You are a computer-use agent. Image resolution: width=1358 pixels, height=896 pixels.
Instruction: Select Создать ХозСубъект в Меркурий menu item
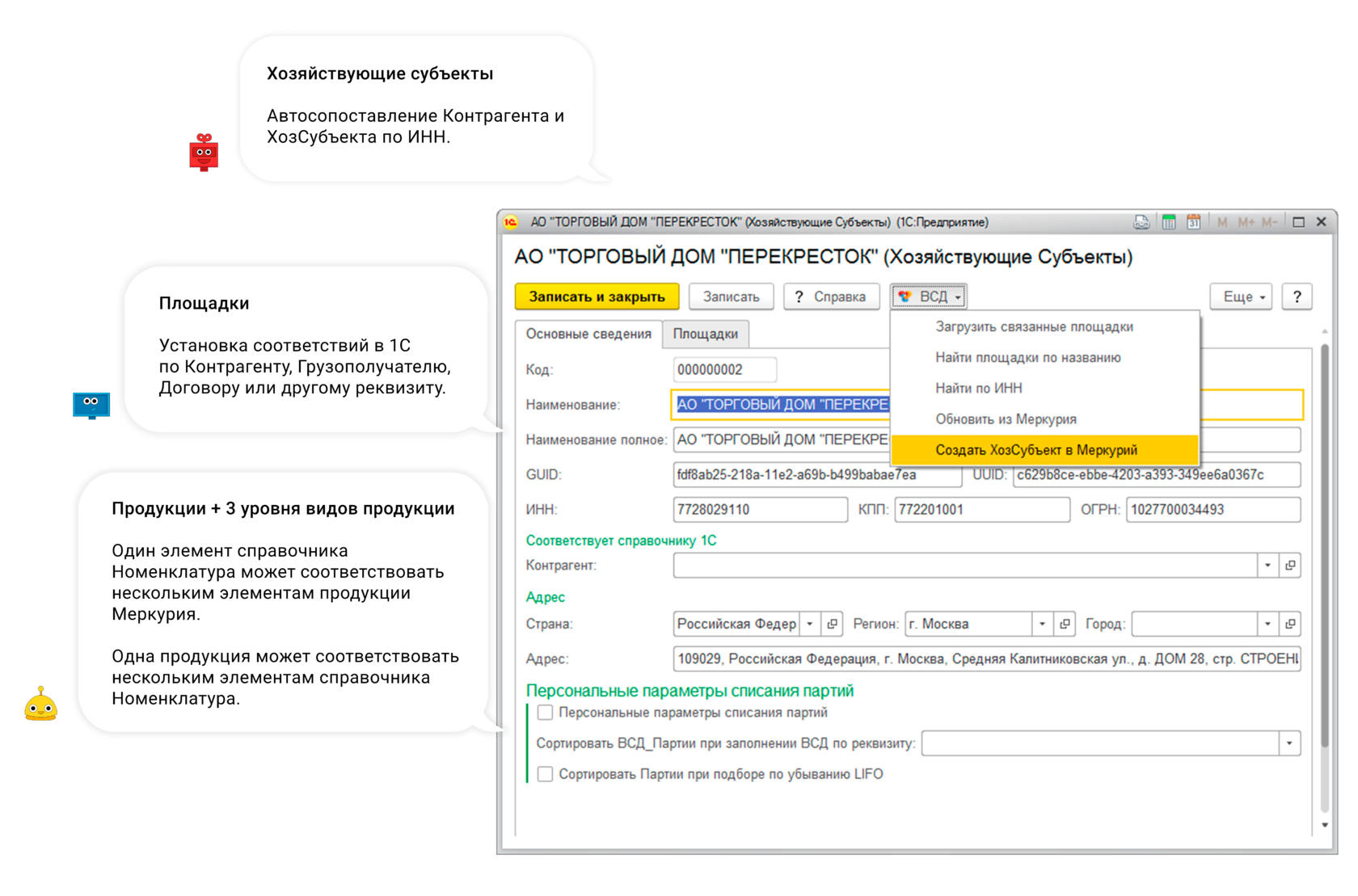(x=1044, y=450)
